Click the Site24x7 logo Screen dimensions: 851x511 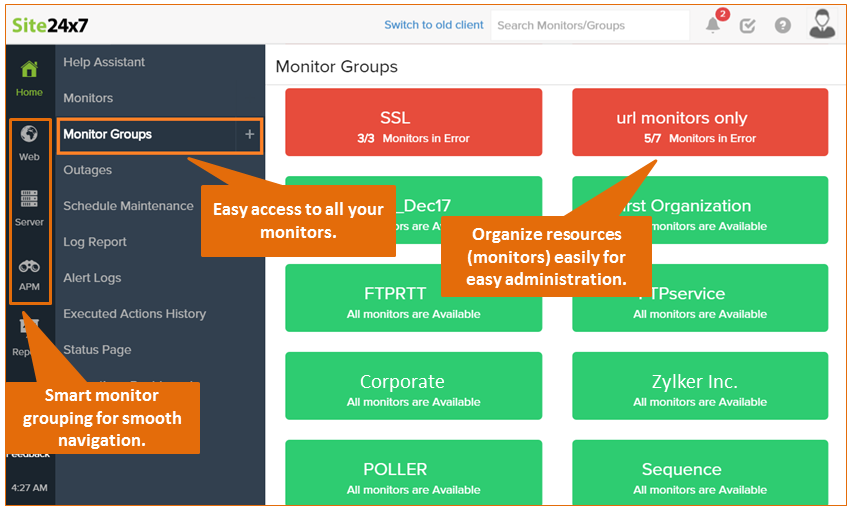[50, 25]
